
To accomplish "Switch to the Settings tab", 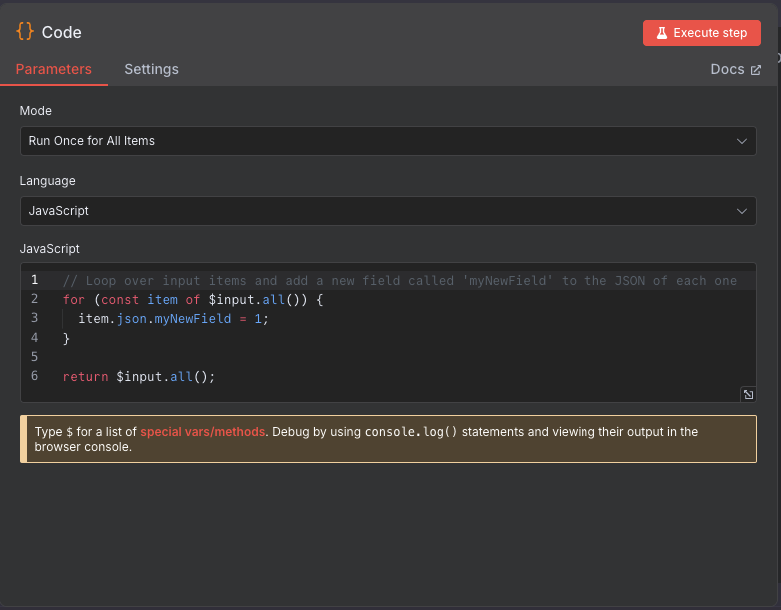I will 151,69.
